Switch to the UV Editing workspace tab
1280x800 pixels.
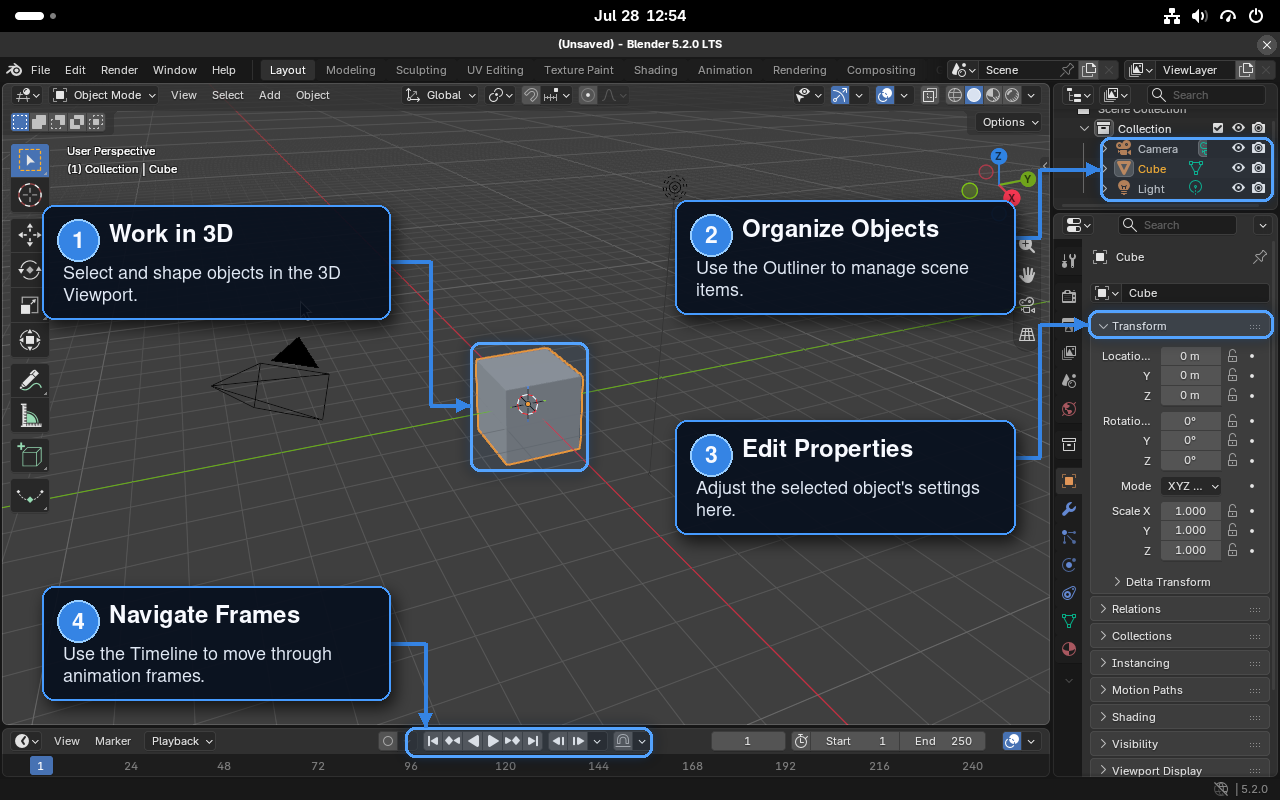(x=495, y=70)
